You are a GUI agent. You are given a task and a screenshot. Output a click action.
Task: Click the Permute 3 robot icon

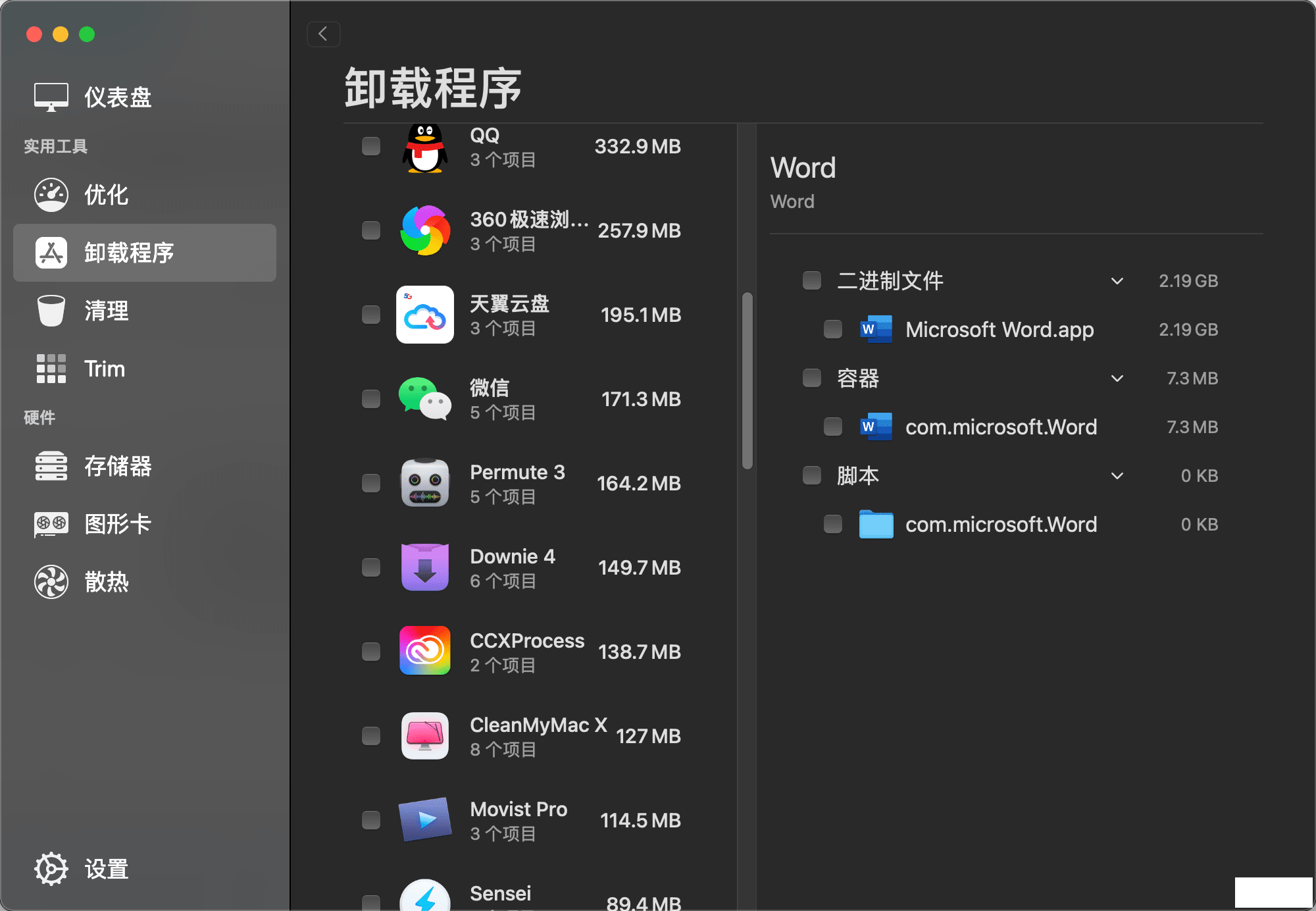coord(425,483)
